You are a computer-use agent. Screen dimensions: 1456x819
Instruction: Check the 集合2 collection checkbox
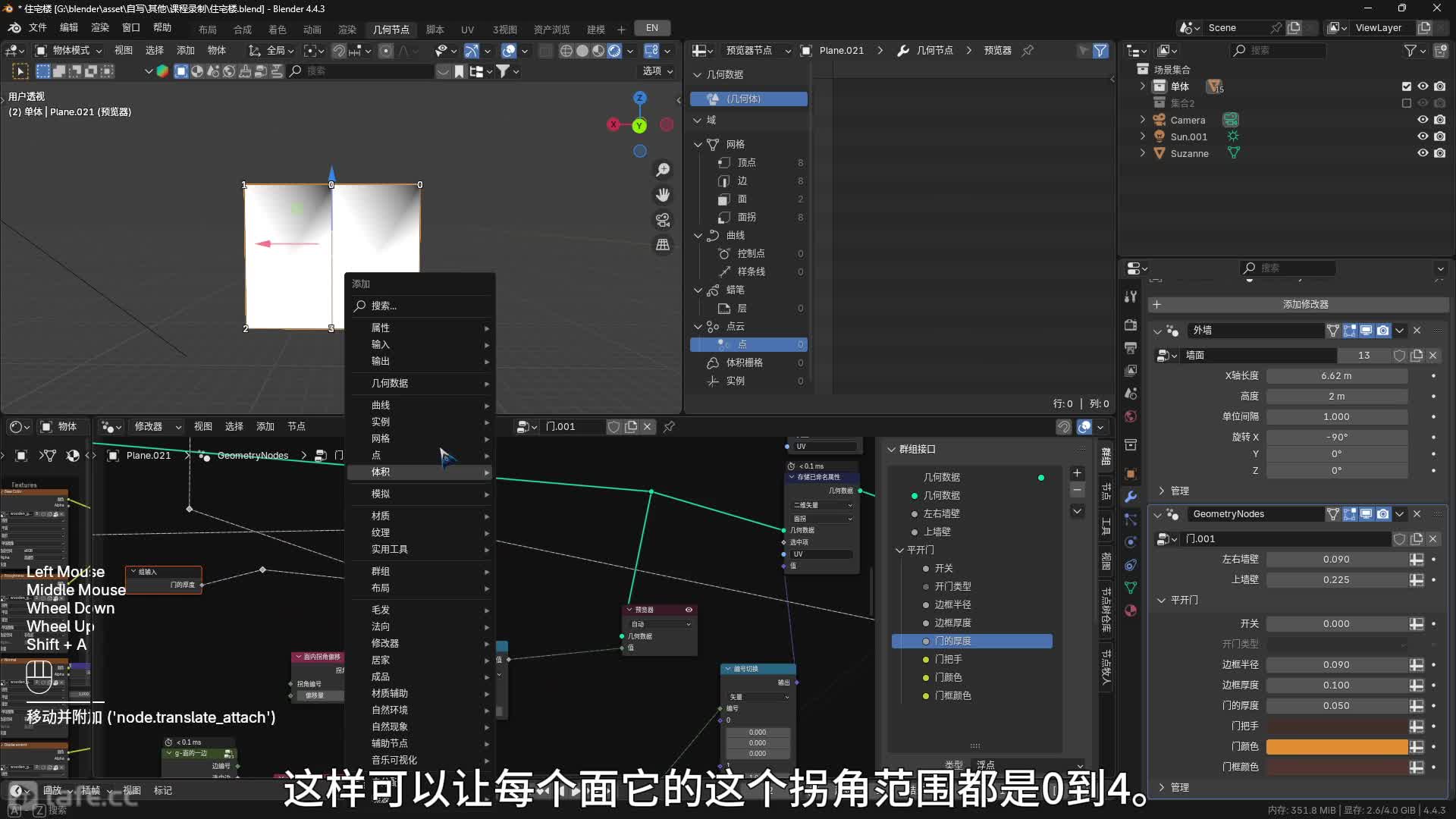point(1407,103)
